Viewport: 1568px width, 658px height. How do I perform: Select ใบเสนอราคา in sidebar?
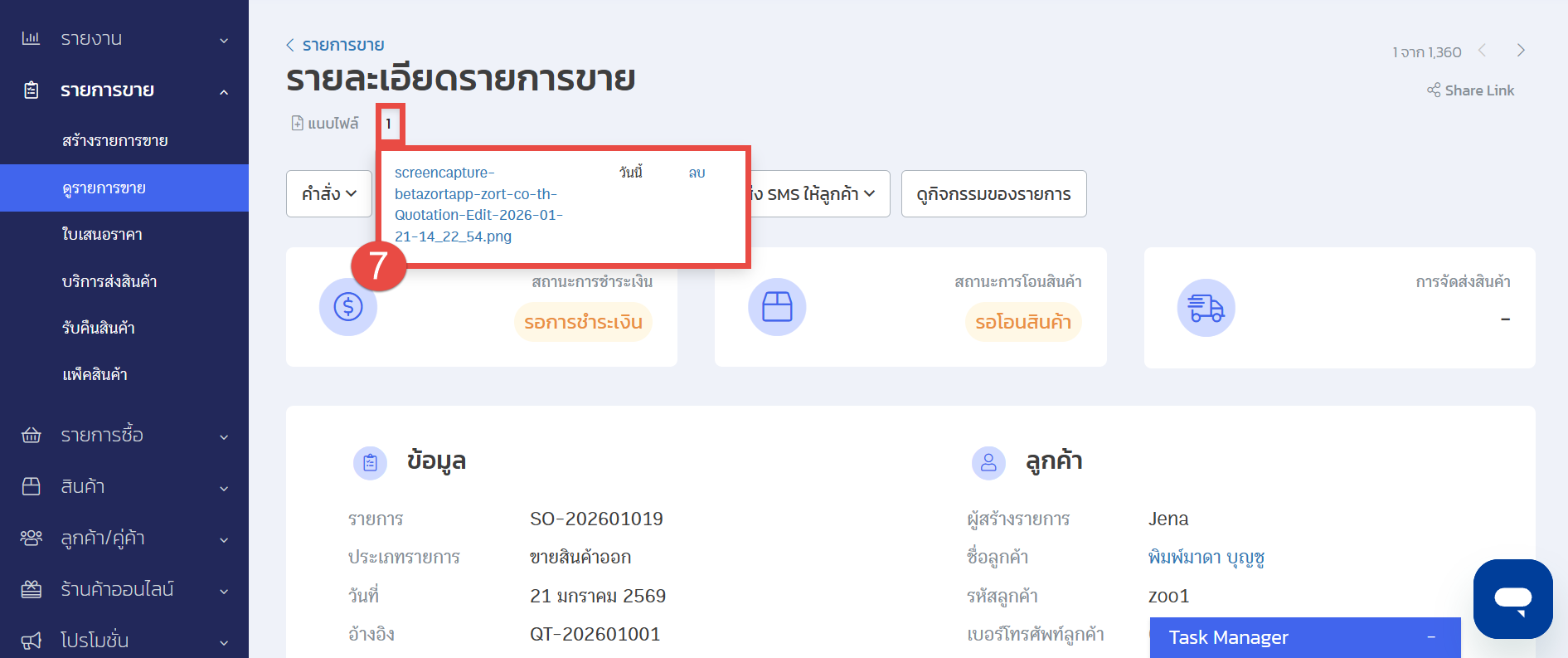(x=102, y=235)
